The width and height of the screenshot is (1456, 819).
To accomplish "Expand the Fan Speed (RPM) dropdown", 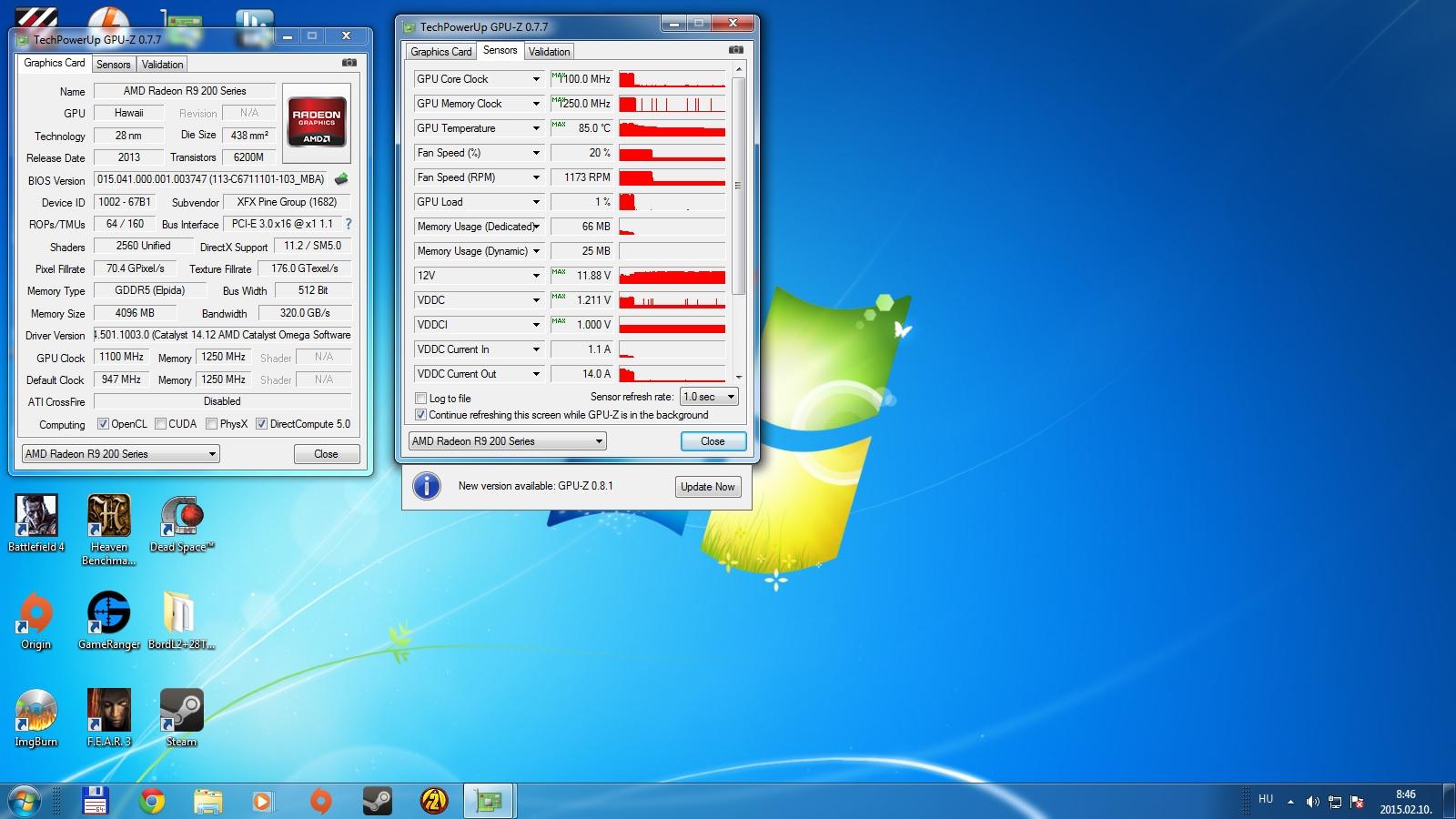I will coord(536,177).
